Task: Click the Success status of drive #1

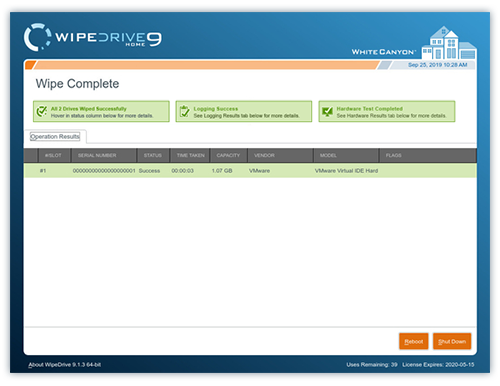Action: point(149,171)
